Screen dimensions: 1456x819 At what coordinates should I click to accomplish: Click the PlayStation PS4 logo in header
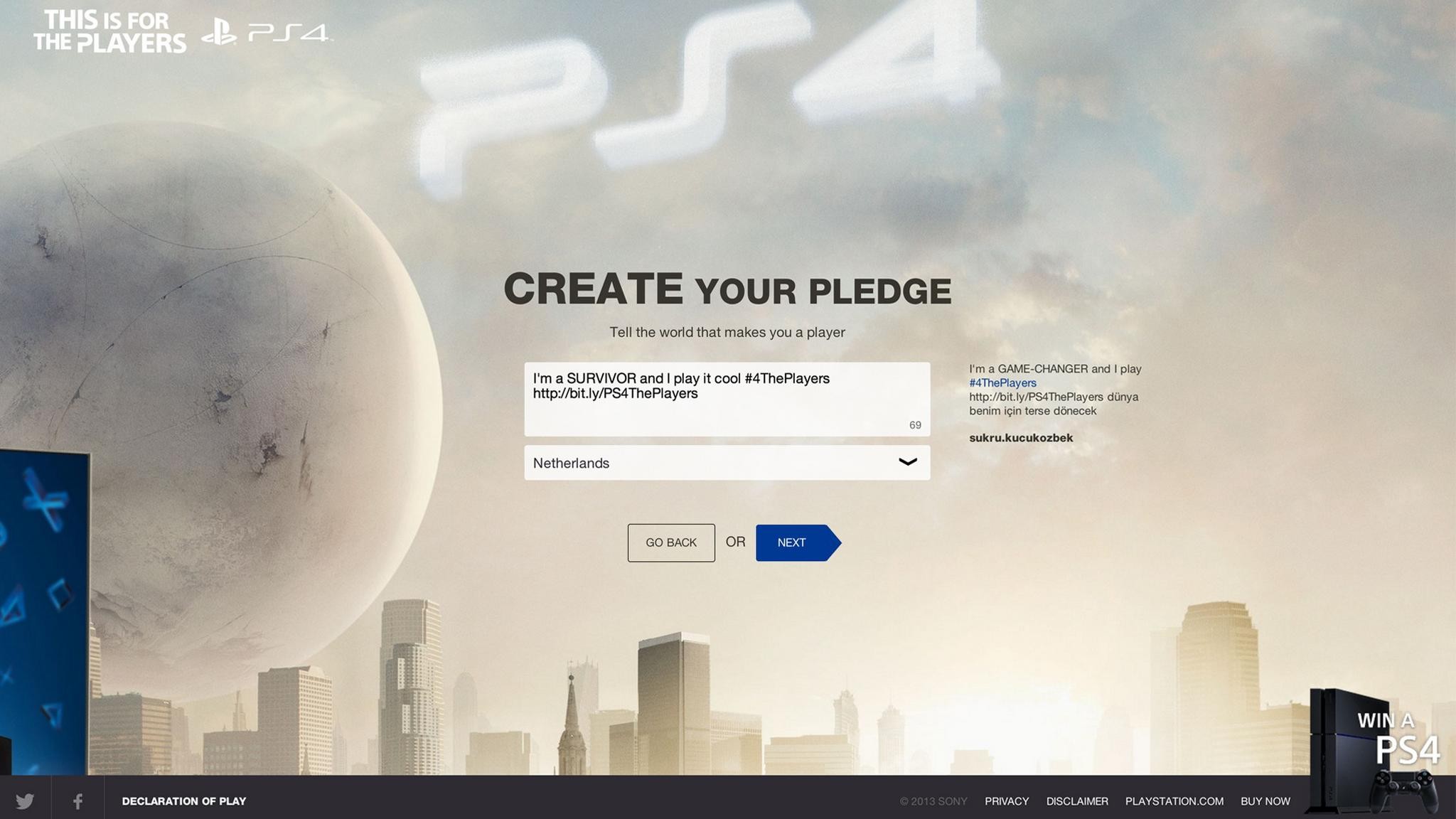[266, 33]
